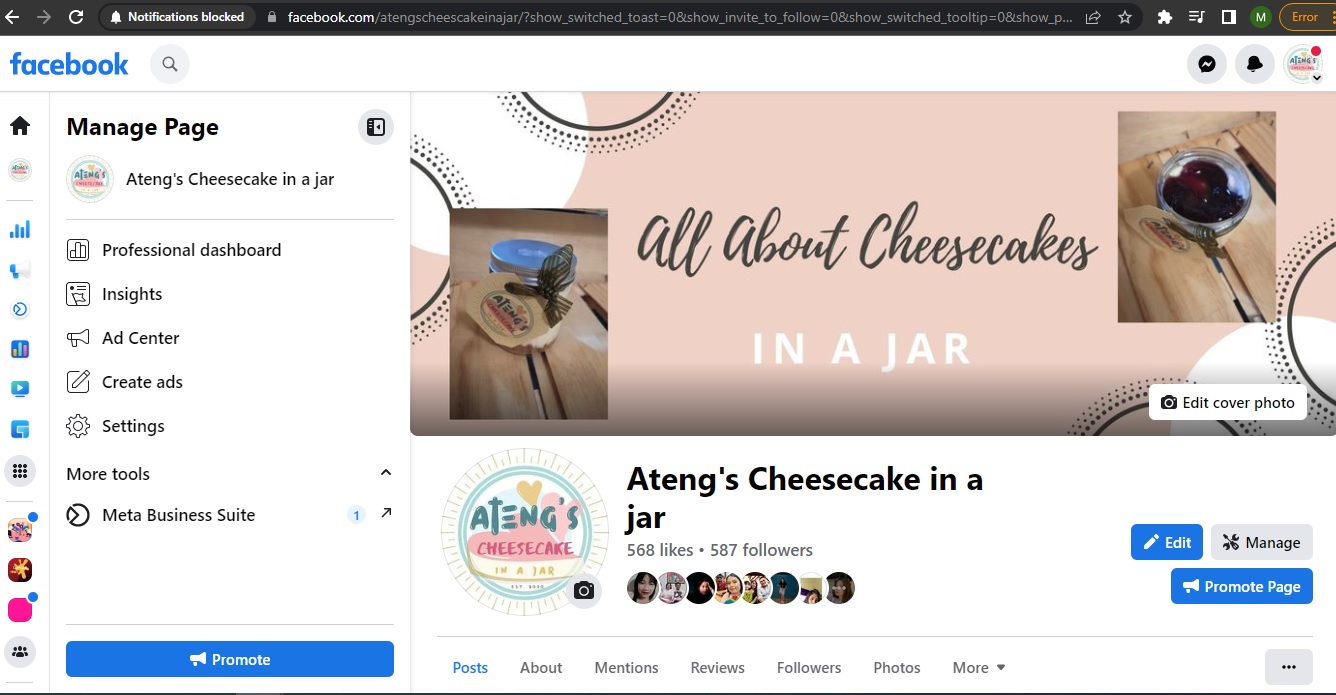The width and height of the screenshot is (1336, 695).
Task: Click the first follower avatar thumbnail
Action: tap(642, 588)
